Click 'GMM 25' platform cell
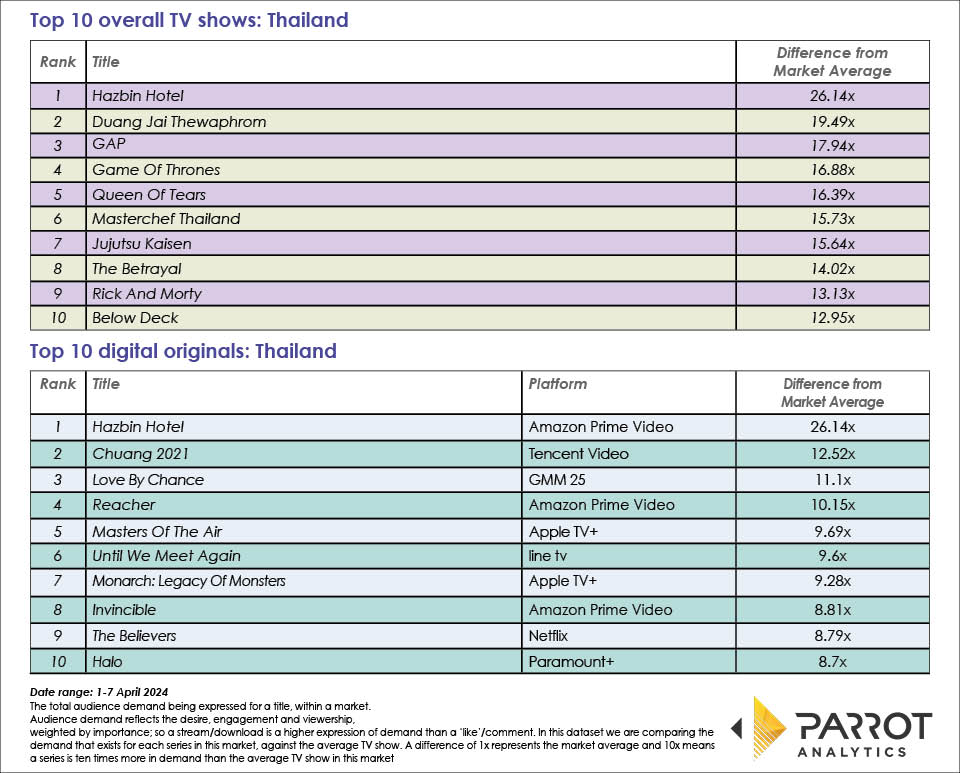 click(x=629, y=479)
